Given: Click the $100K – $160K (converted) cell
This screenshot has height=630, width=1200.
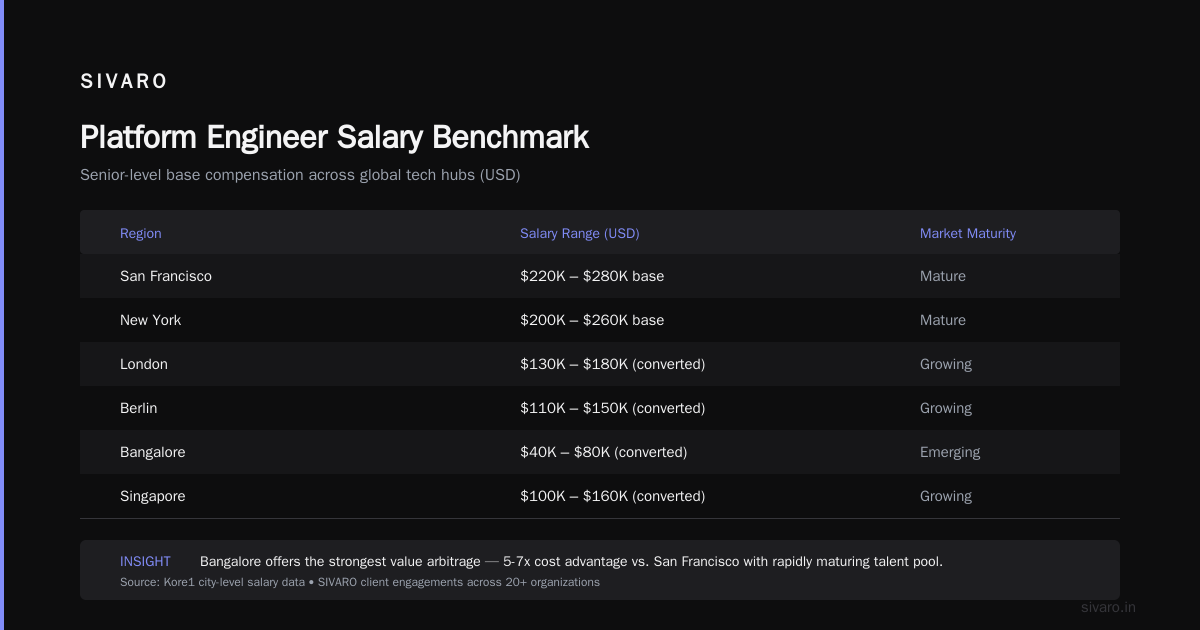Looking at the screenshot, I should click(613, 496).
